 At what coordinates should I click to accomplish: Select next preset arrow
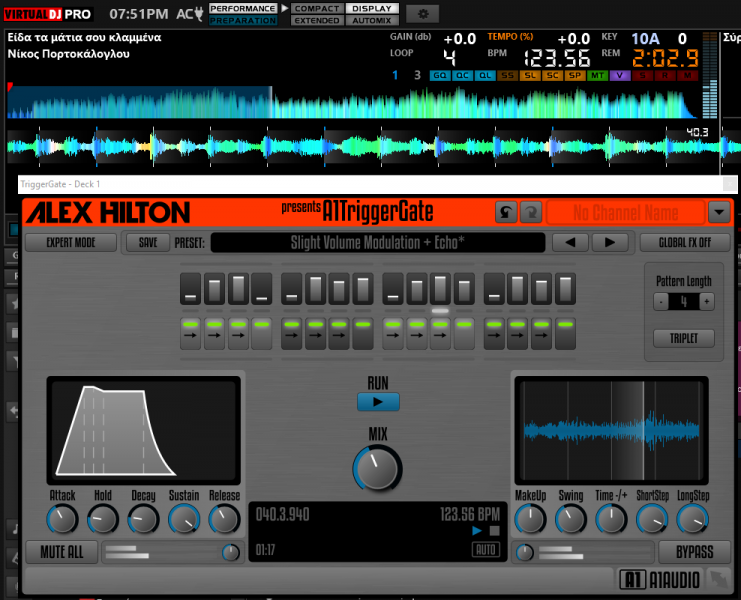pos(610,242)
